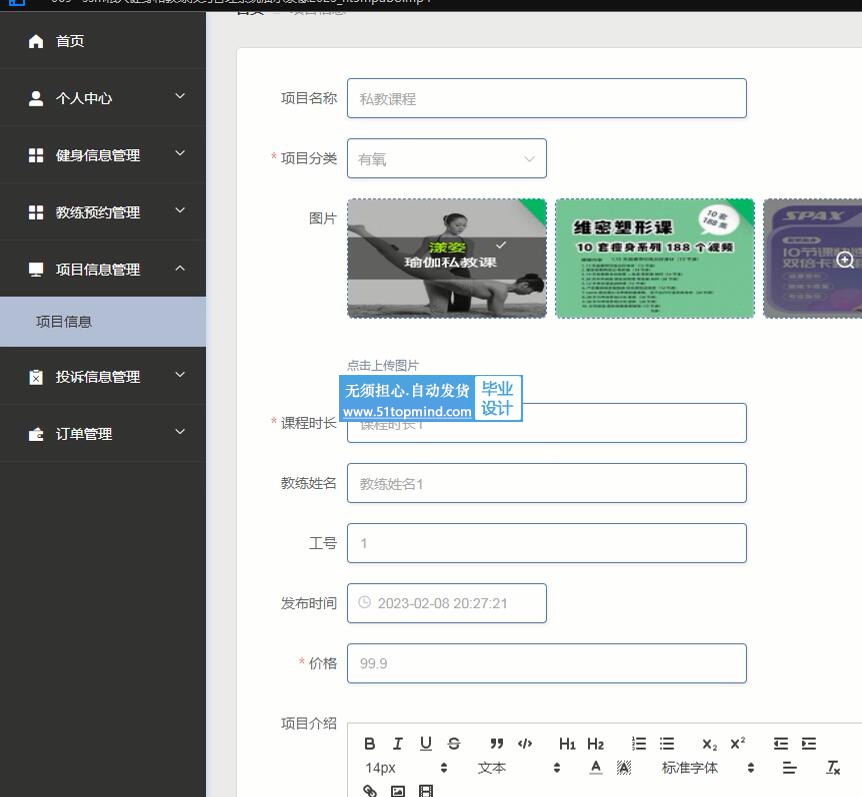This screenshot has height=797, width=862.
Task: Open the 投诉信息管理 menu item
Action: [103, 377]
